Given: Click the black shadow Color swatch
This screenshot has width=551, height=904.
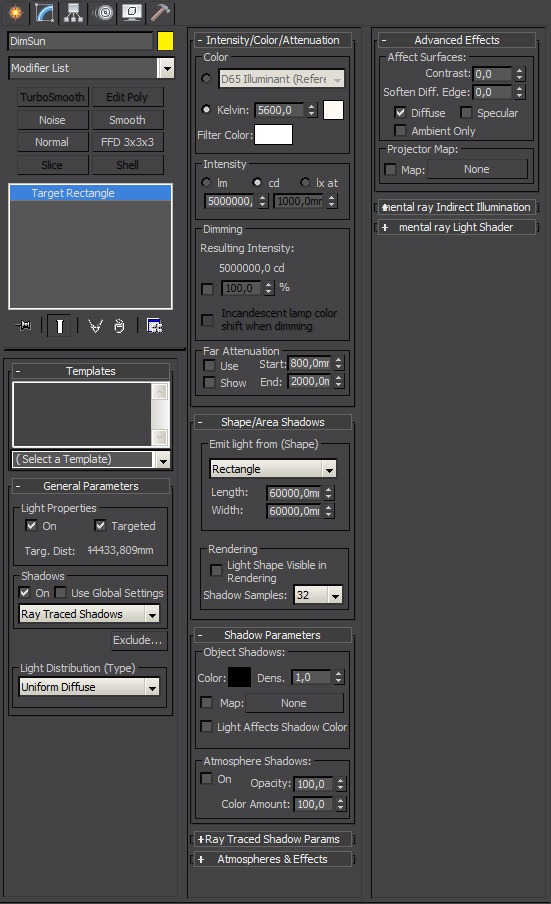Looking at the screenshot, I should 239,677.
